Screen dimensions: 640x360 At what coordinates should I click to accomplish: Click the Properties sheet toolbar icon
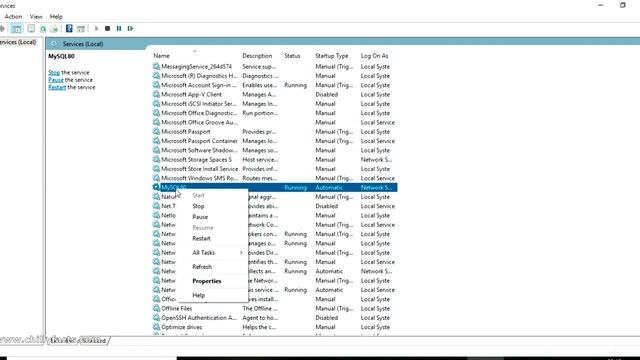pos(31,29)
